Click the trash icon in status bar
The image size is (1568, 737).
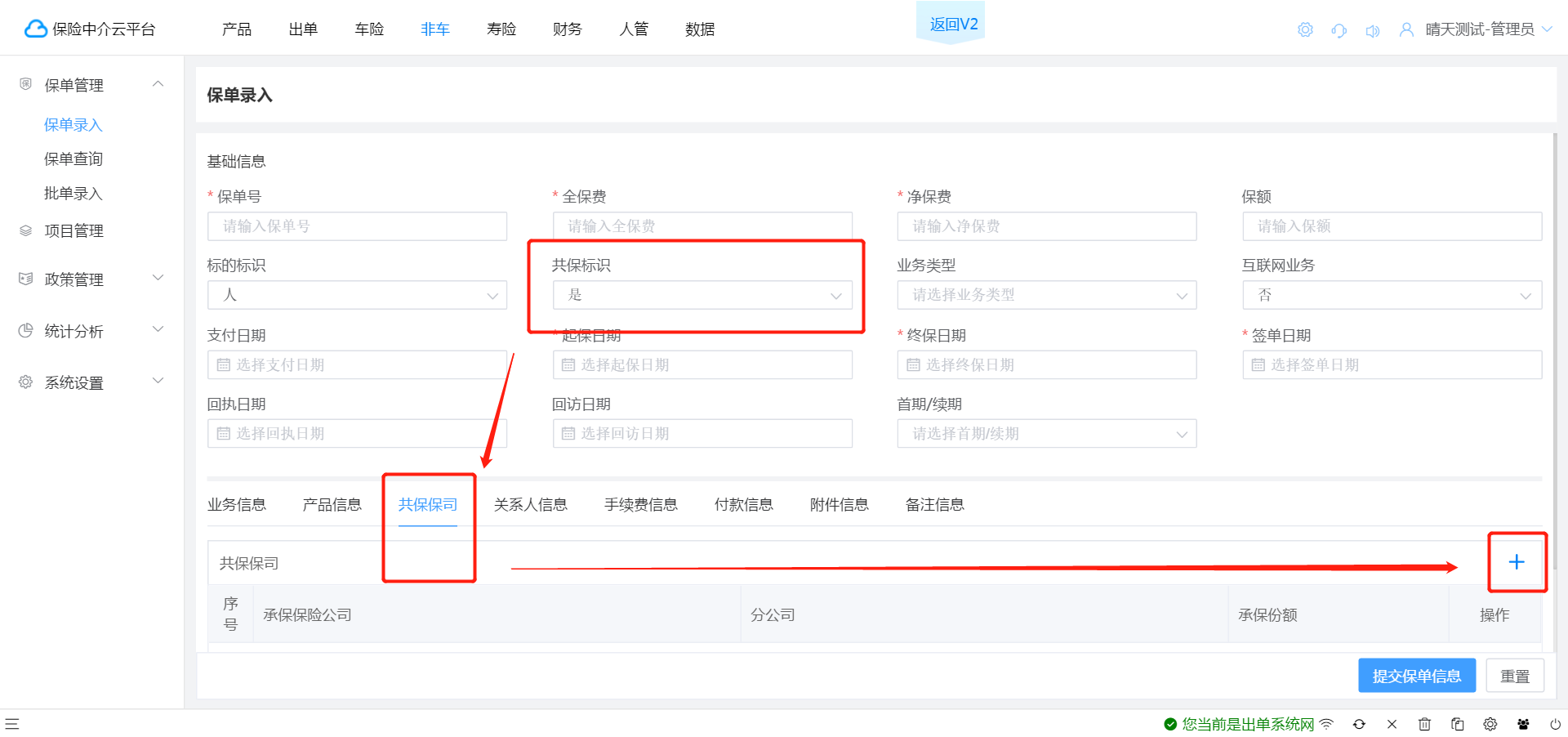click(1424, 724)
